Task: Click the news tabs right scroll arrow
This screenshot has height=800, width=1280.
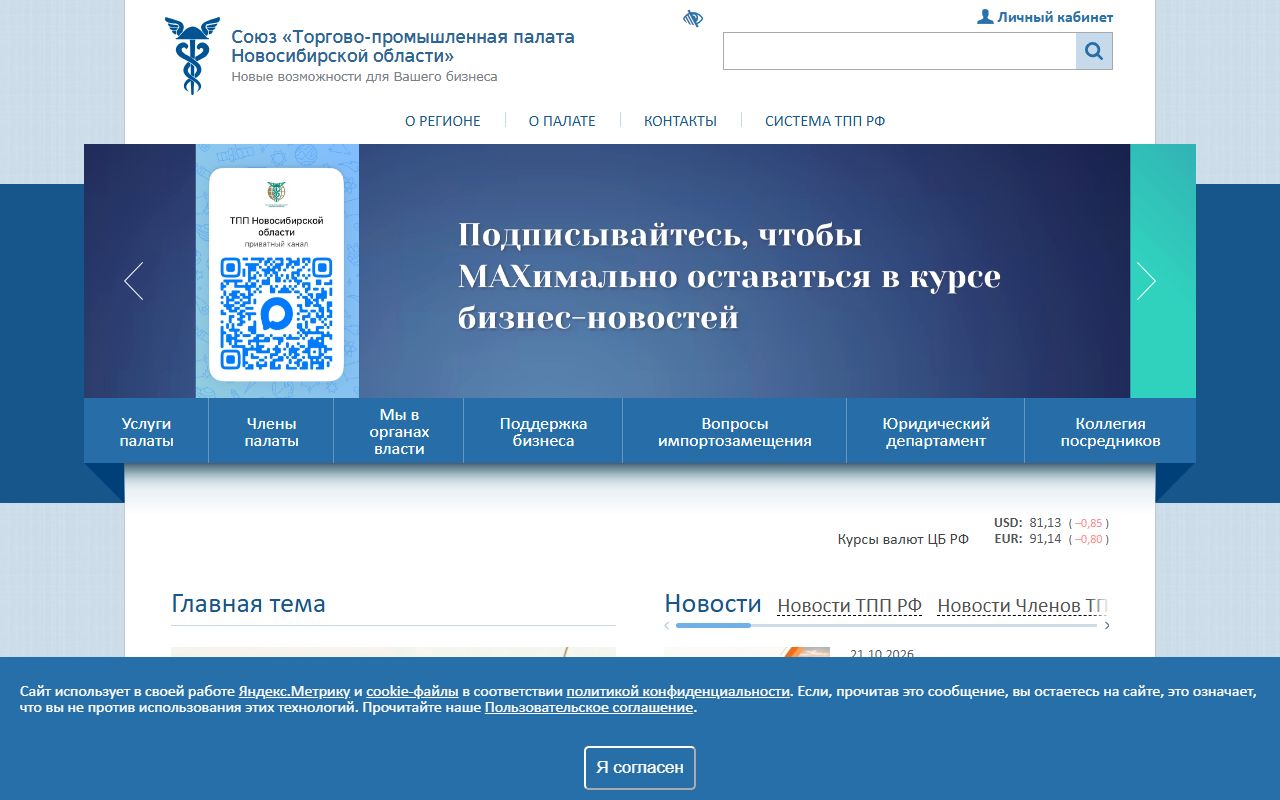Action: (1106, 626)
